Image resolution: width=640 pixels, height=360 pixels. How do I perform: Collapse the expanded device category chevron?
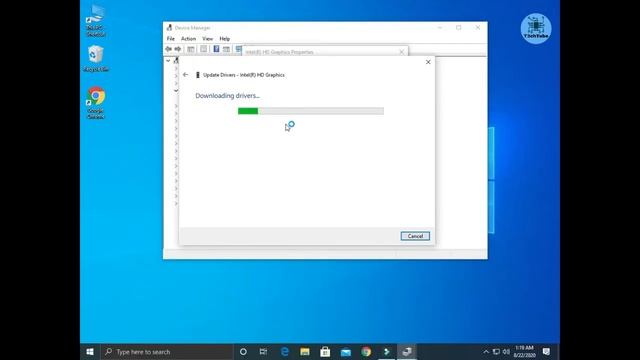(x=176, y=91)
